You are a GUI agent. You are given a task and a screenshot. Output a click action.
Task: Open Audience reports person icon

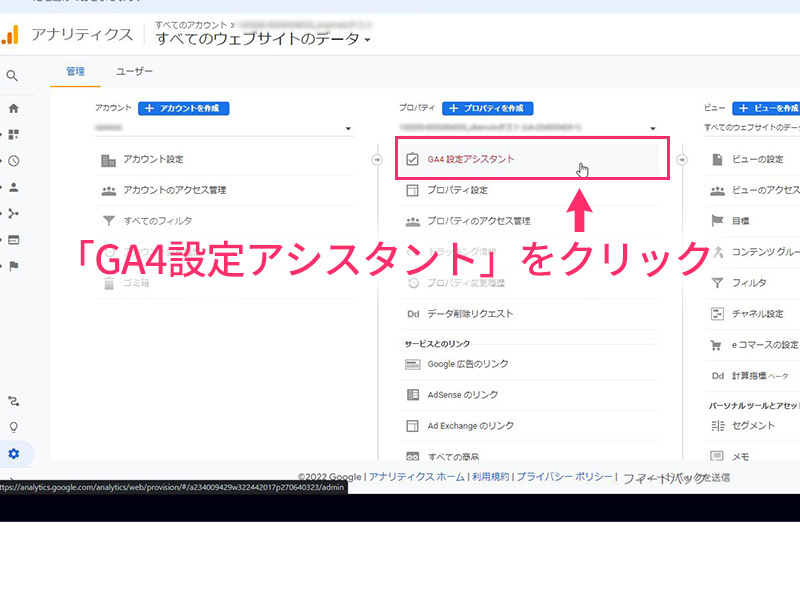pyautogui.click(x=14, y=187)
